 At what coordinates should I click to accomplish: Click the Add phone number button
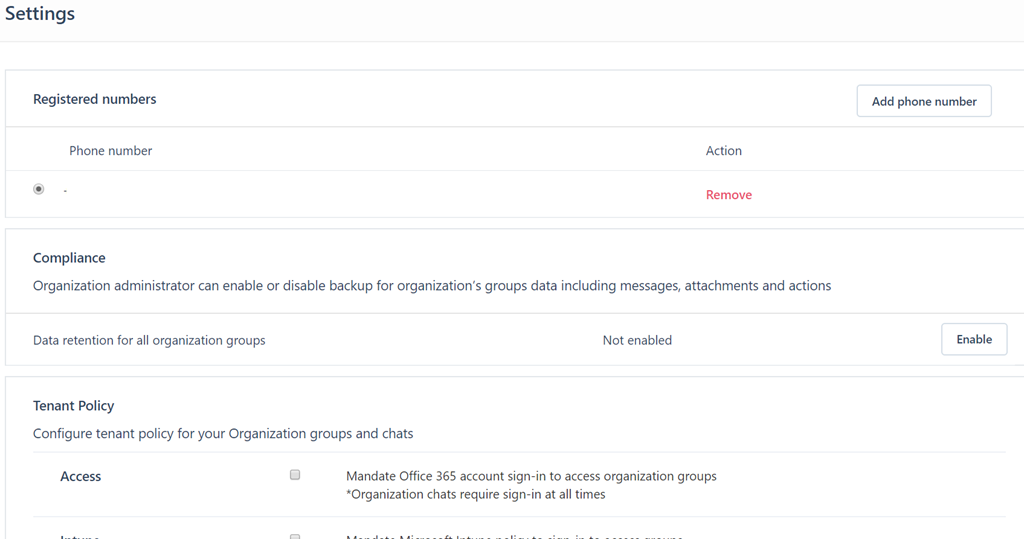coord(923,101)
